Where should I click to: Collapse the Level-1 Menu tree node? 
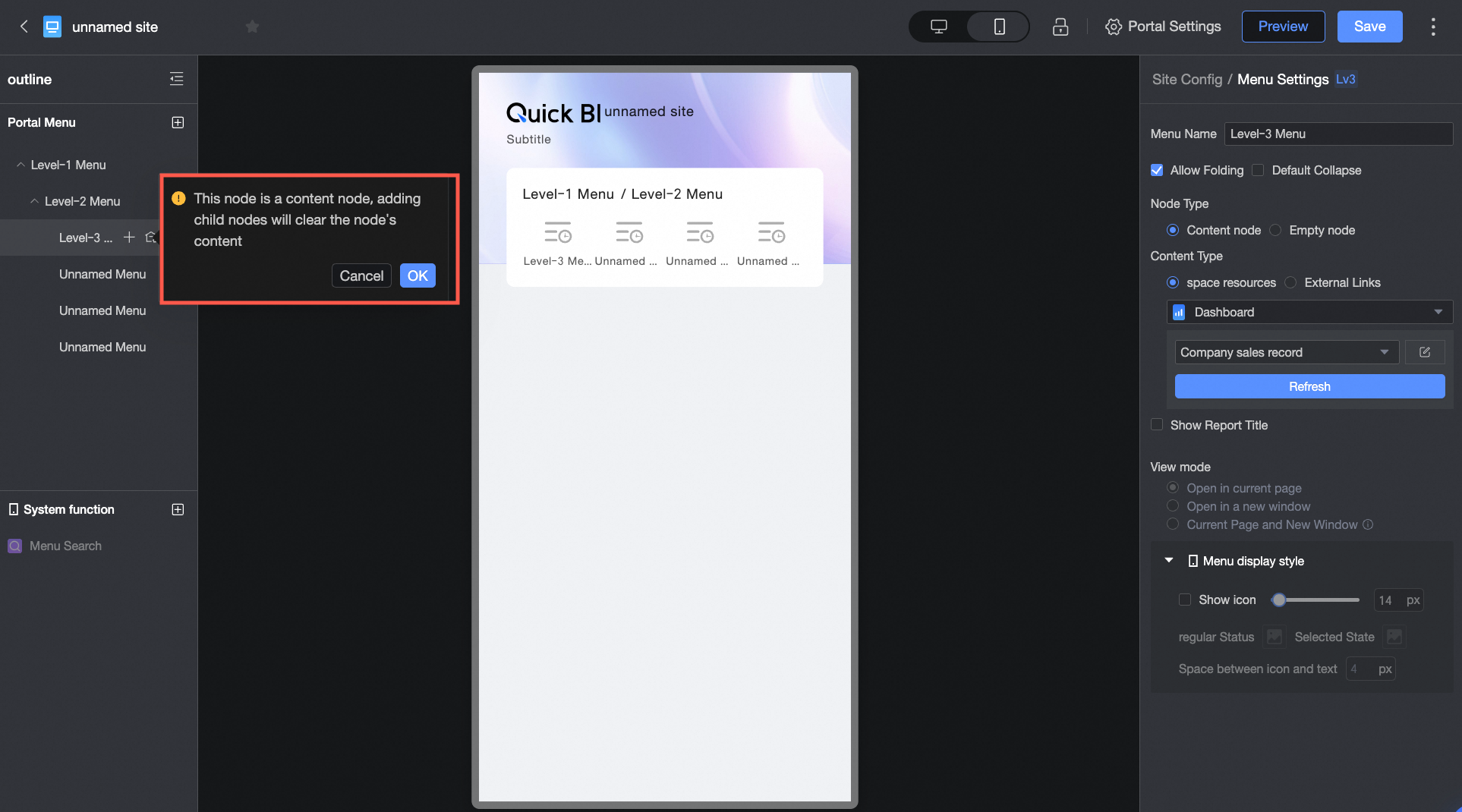[20, 165]
